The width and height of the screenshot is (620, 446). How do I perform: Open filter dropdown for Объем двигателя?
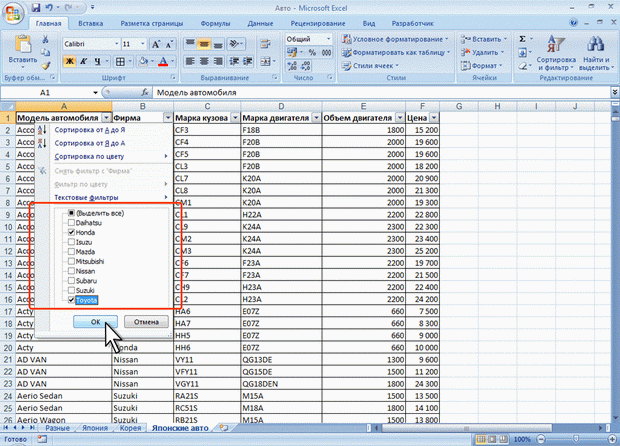pos(400,118)
